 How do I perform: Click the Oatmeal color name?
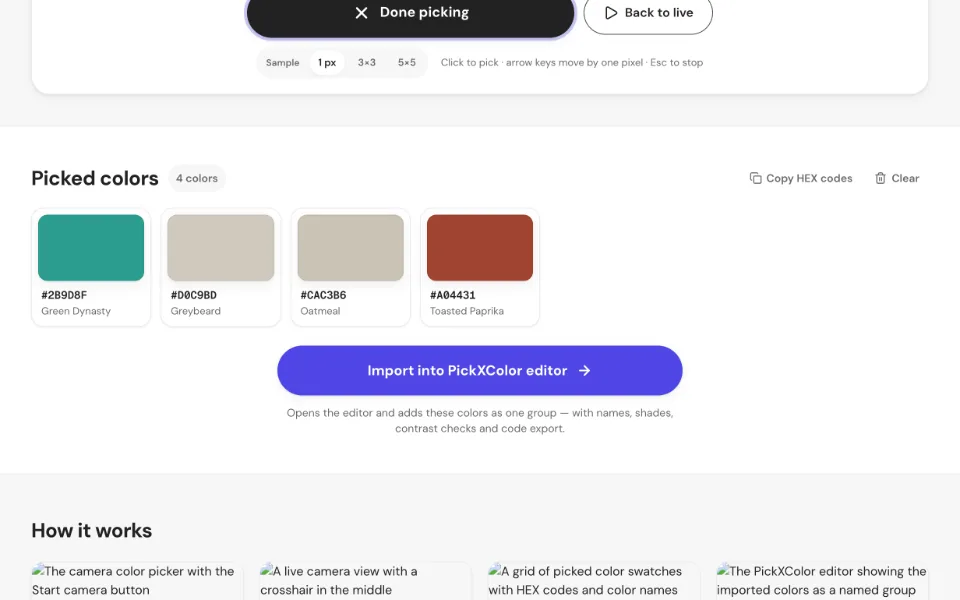[x=320, y=311]
